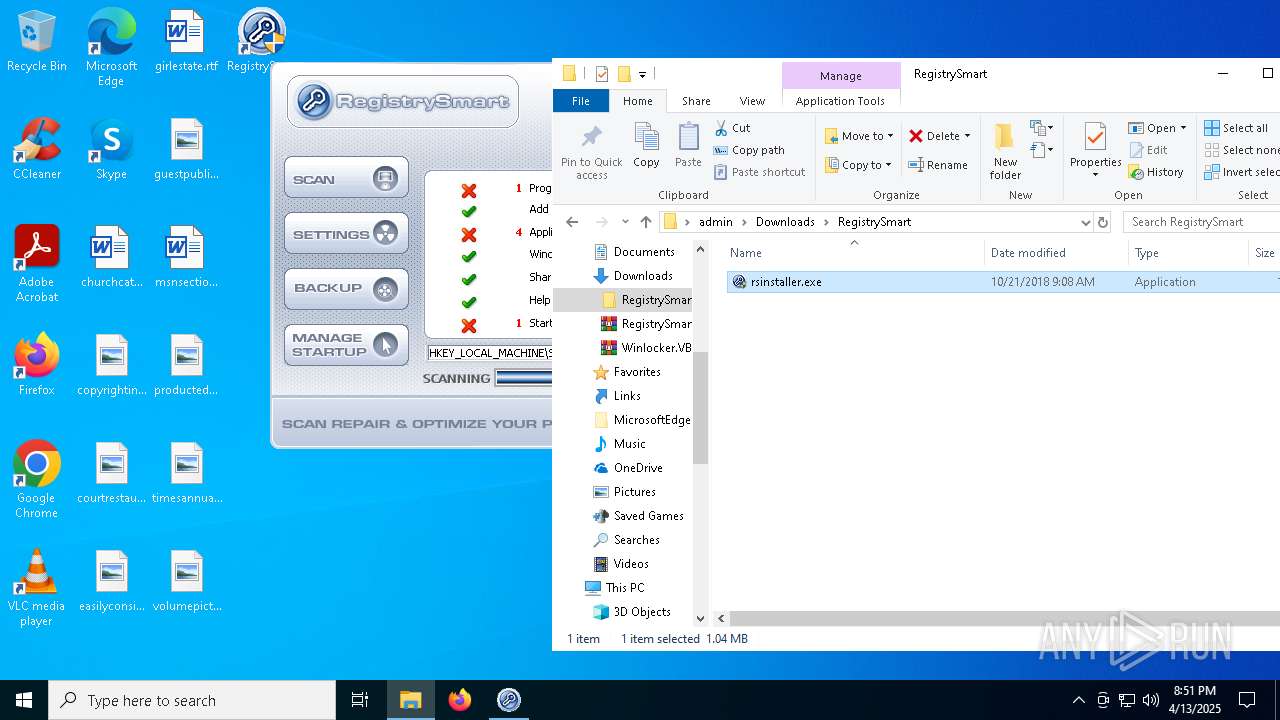Image resolution: width=1280 pixels, height=720 pixels.
Task: Click Cut in the Clipboard group
Action: [732, 128]
